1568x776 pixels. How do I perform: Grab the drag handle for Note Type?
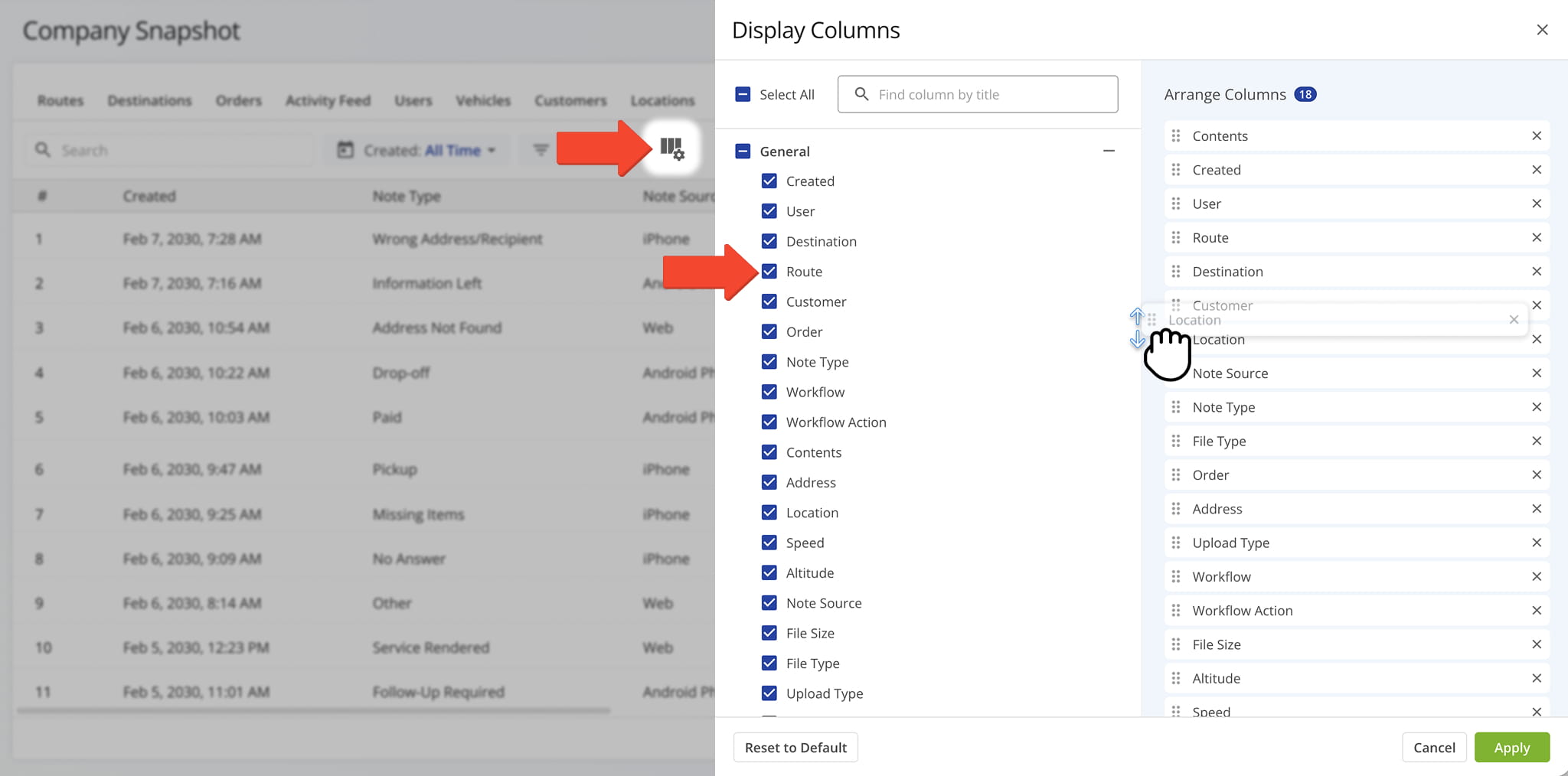1176,407
